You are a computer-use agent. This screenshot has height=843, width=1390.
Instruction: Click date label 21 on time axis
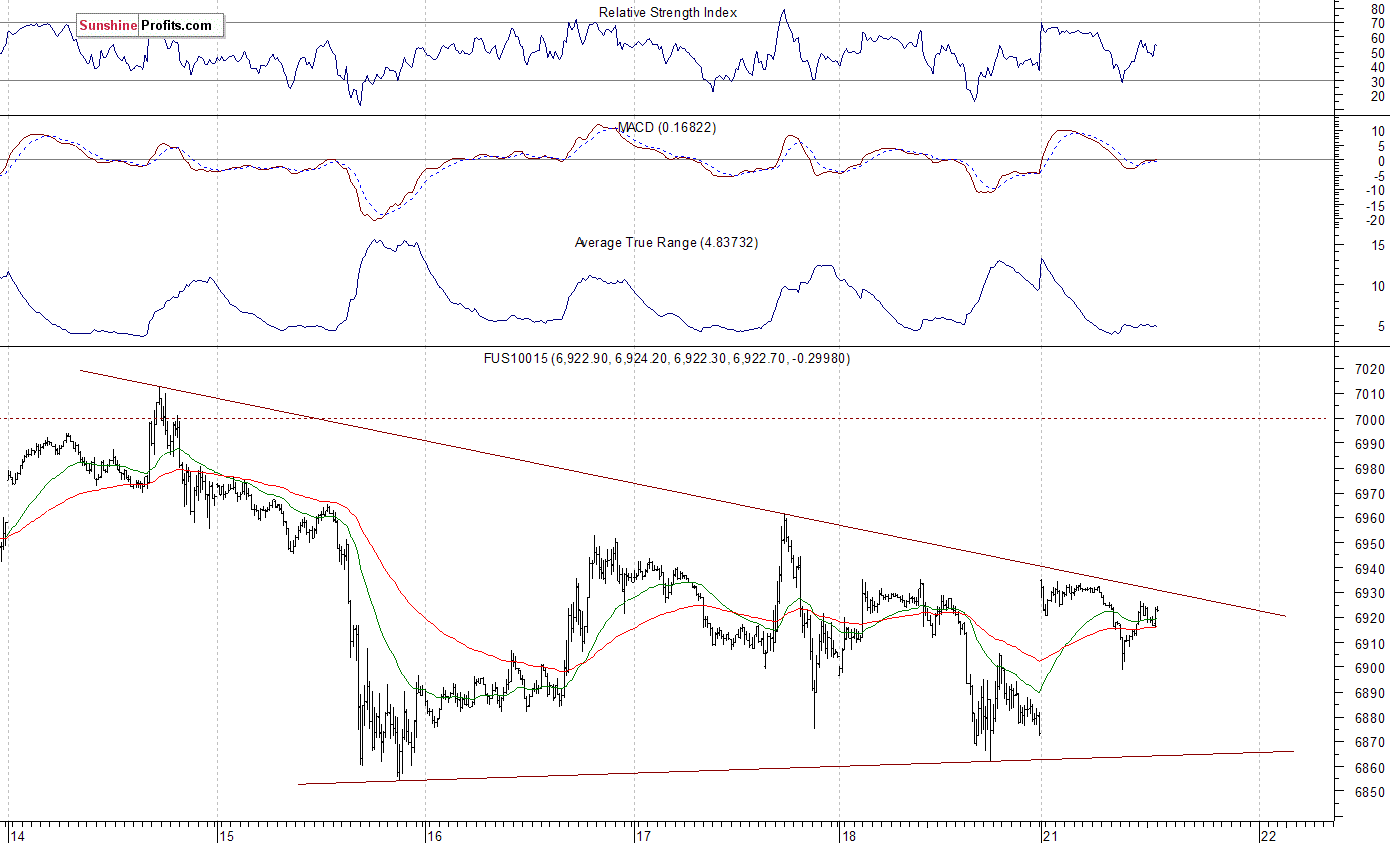click(1050, 835)
